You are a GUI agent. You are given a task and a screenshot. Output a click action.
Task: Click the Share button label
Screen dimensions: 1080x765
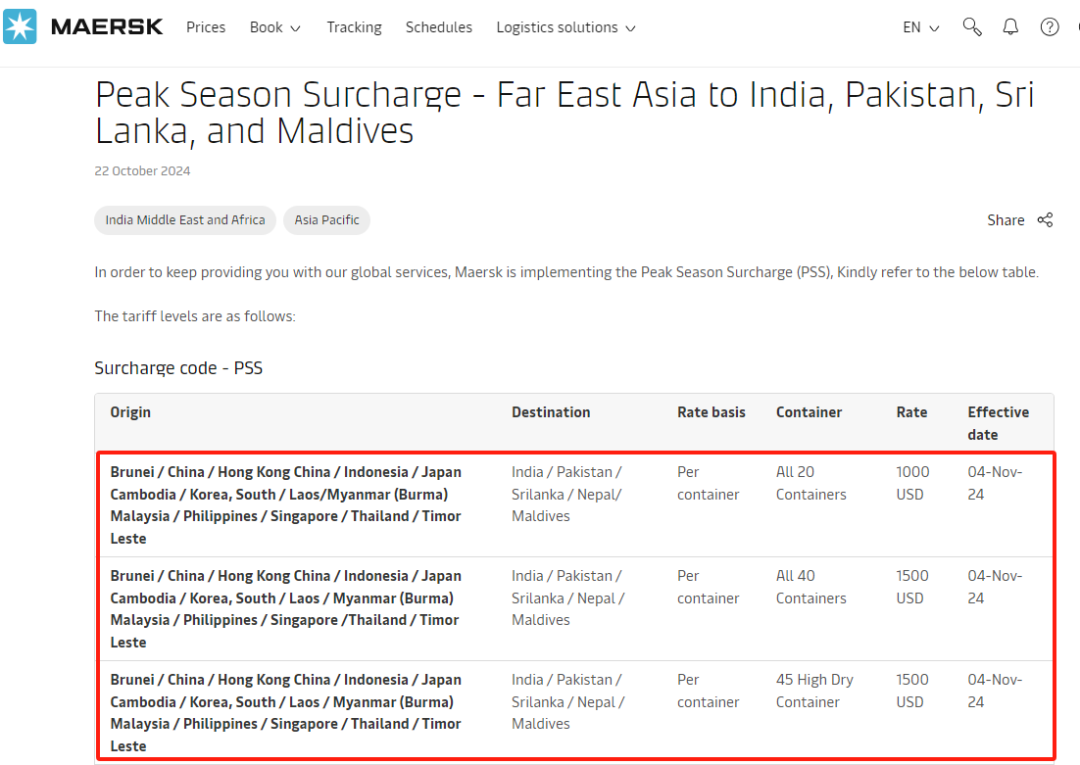(x=1006, y=220)
